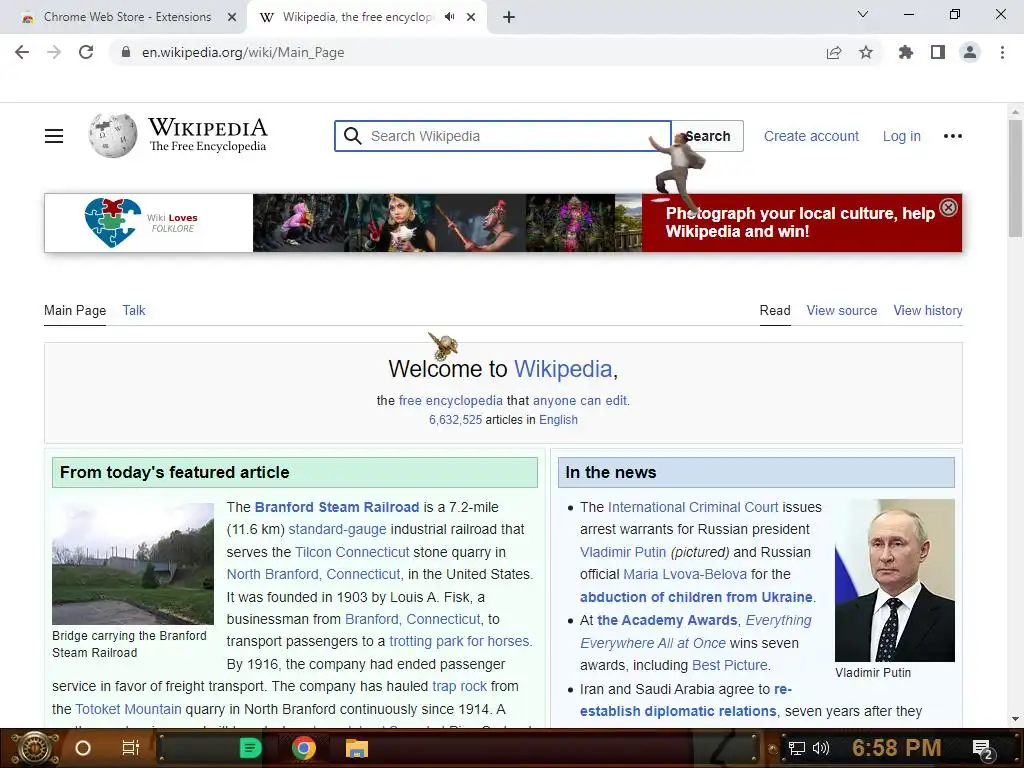Follow the standard-gauge link
The image size is (1024, 768).
coord(338,529)
